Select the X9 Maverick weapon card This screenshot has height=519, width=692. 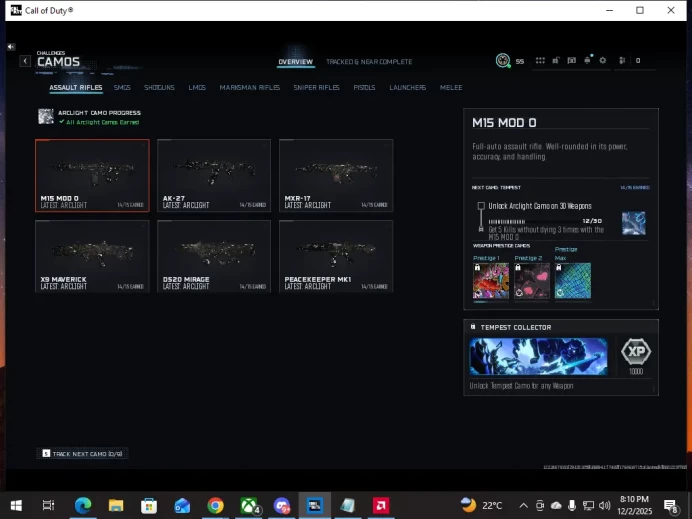(92, 256)
